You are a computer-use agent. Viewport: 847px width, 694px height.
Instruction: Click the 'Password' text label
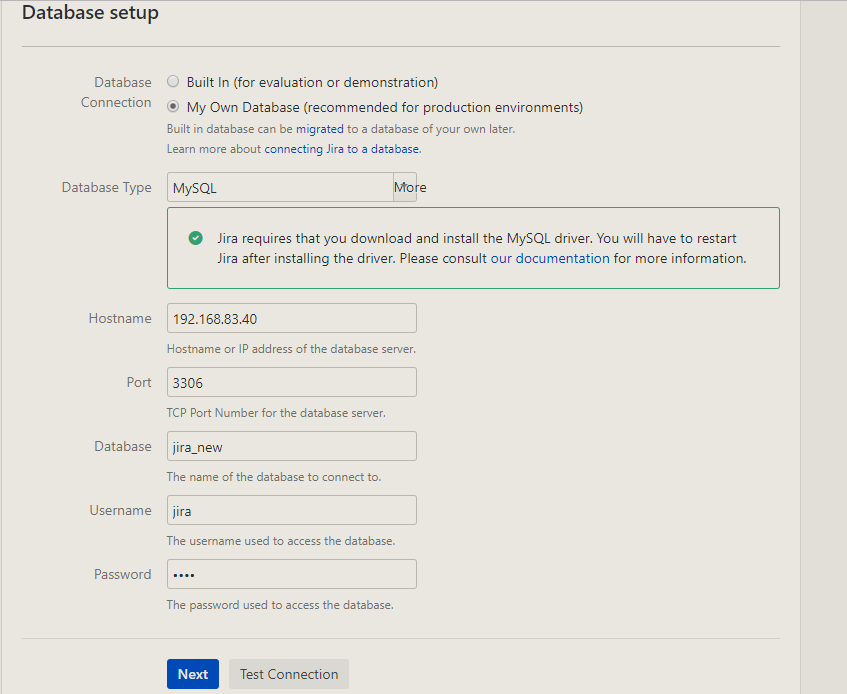(x=123, y=574)
